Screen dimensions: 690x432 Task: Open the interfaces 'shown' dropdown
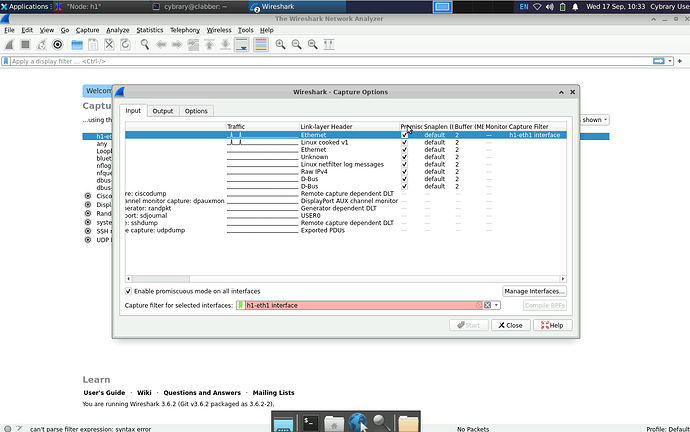[594, 119]
